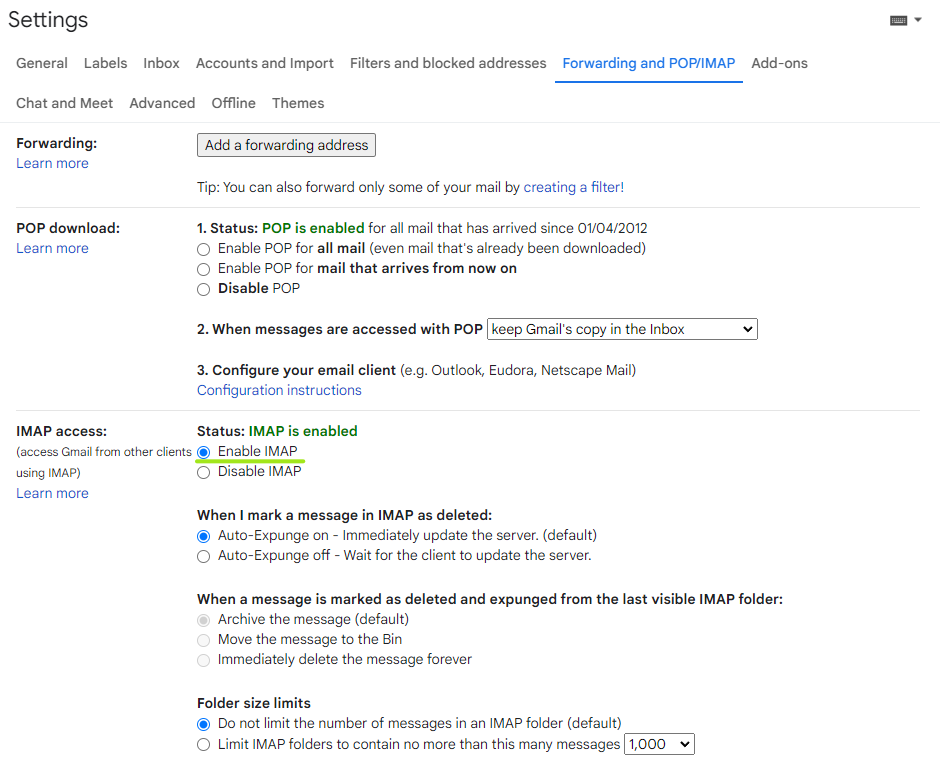Open Filters and blocked addresses tab
Screen dimensions: 940x760
click(448, 63)
